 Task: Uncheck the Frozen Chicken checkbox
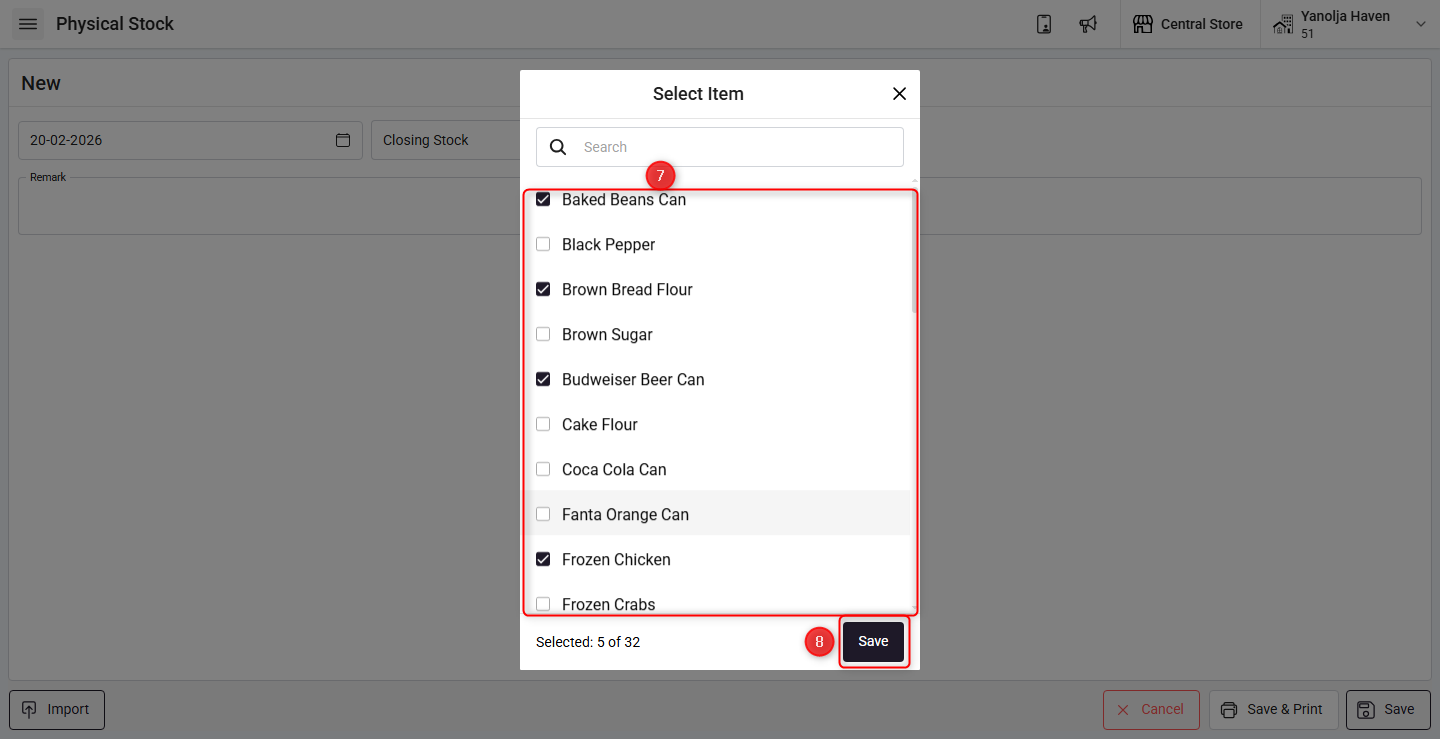pyautogui.click(x=543, y=559)
